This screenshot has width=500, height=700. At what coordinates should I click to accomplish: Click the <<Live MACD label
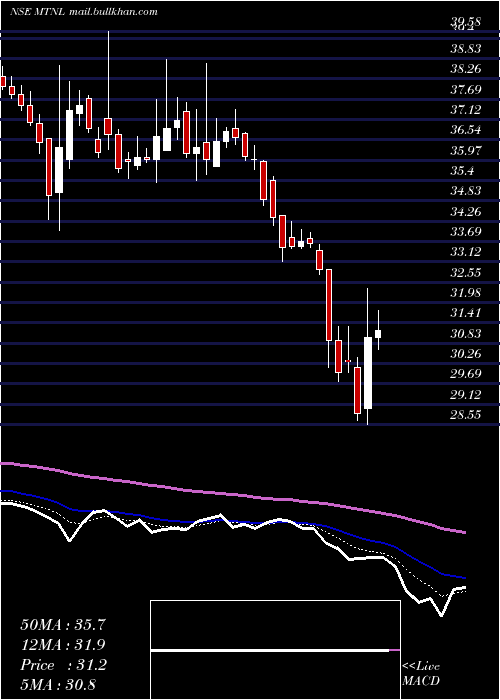click(x=421, y=674)
